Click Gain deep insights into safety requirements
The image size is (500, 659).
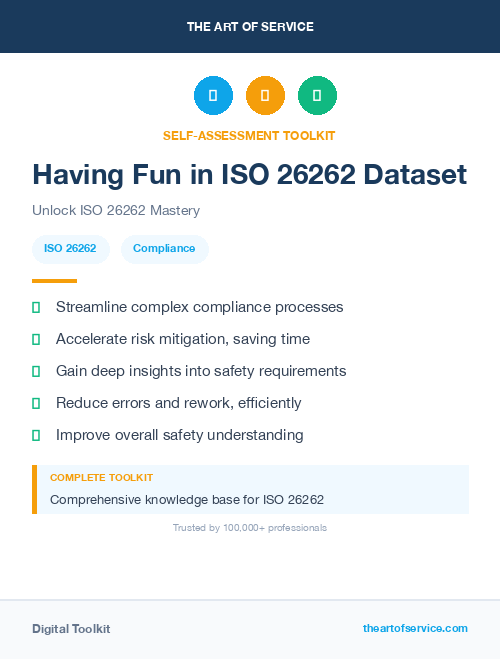coord(201,371)
